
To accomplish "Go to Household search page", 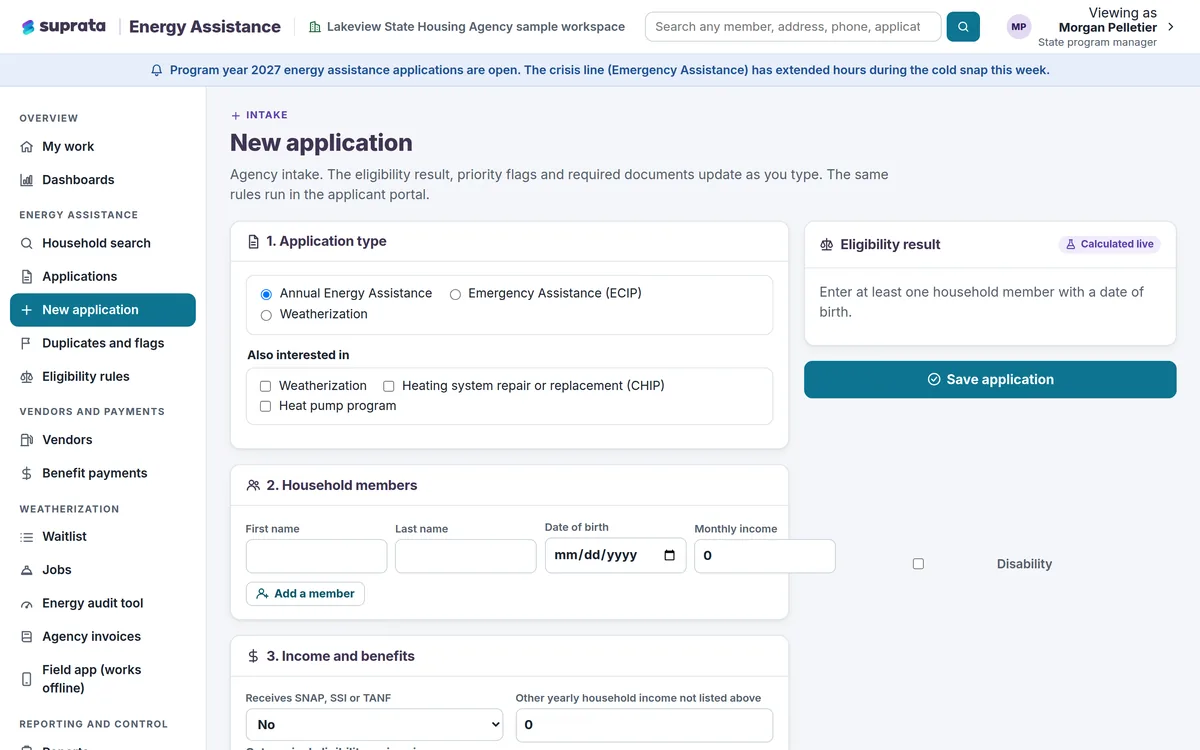I will coord(103,243).
